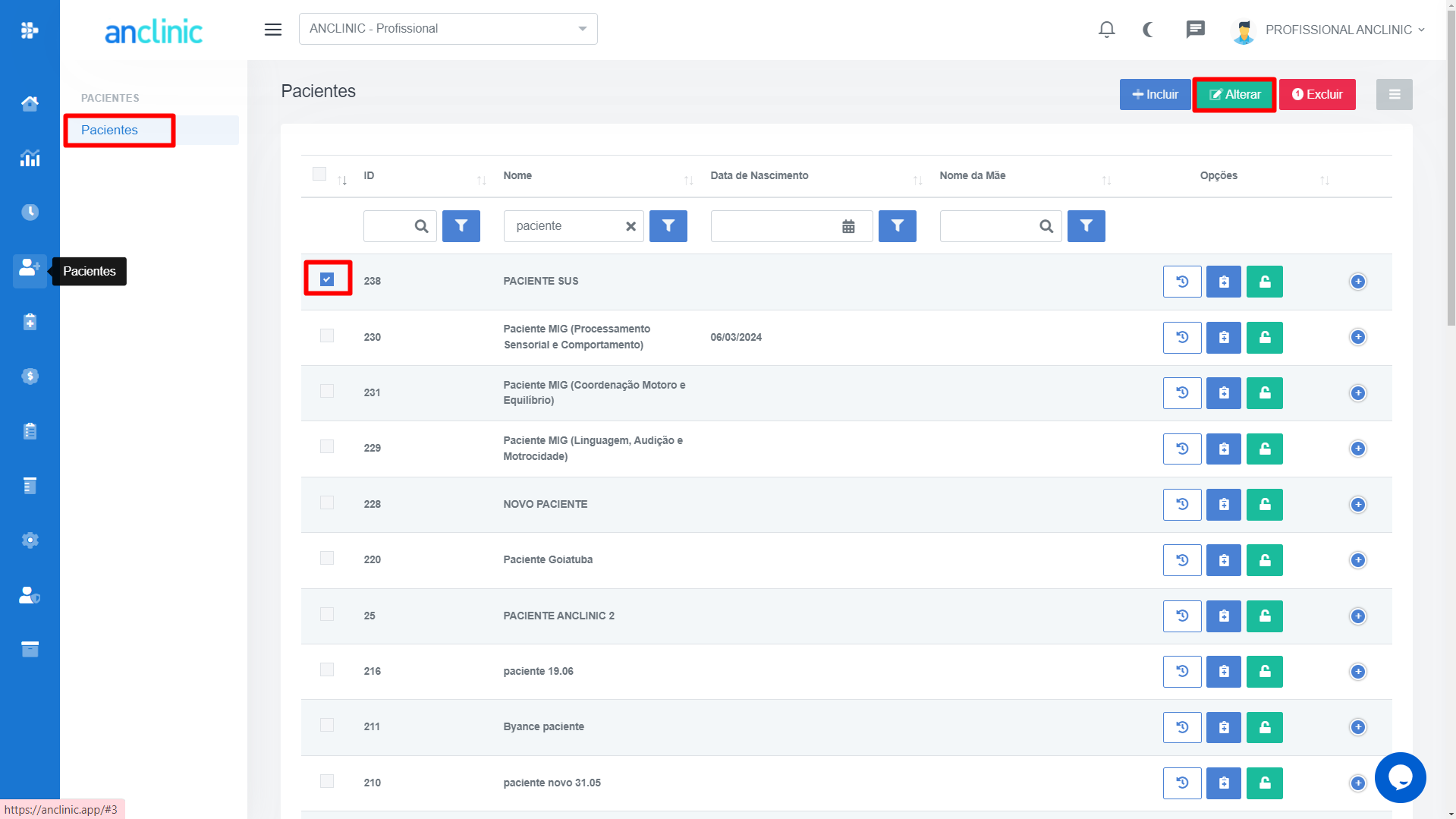Expand row details for patient 229
This screenshot has height=819, width=1456.
pyautogui.click(x=1358, y=449)
